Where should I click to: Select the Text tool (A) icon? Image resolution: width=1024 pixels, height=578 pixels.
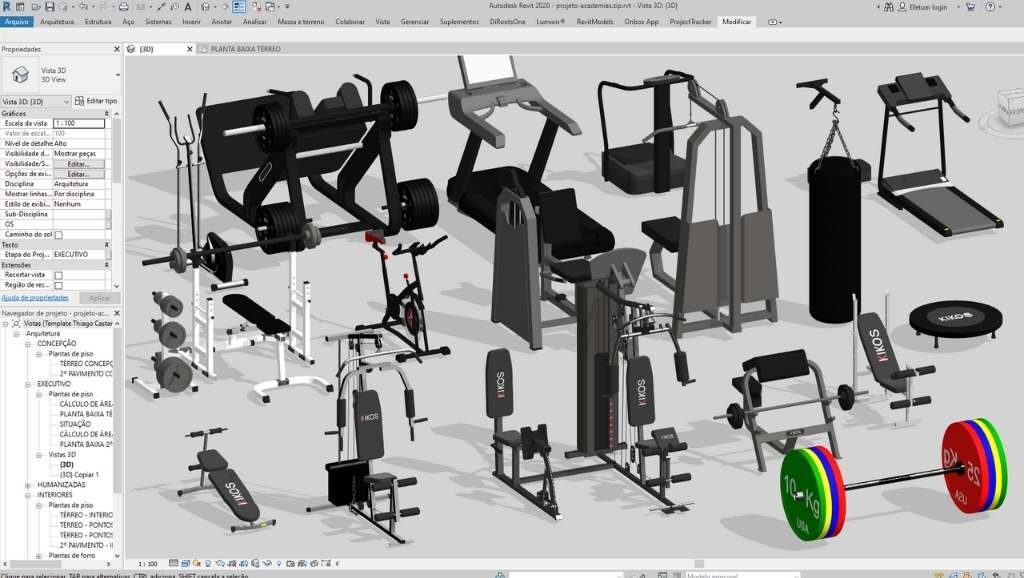point(187,6)
